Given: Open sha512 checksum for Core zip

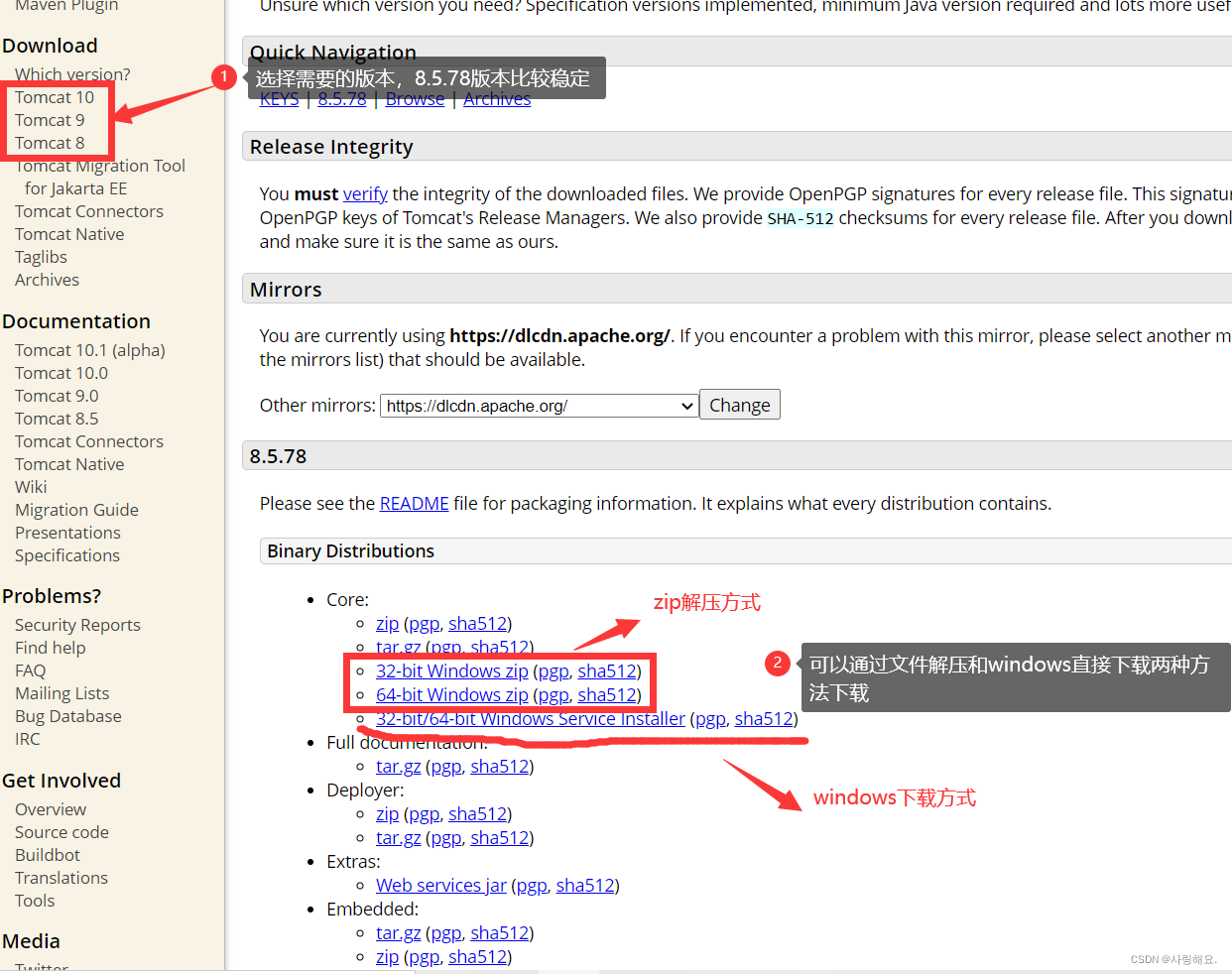Looking at the screenshot, I should [477, 624].
